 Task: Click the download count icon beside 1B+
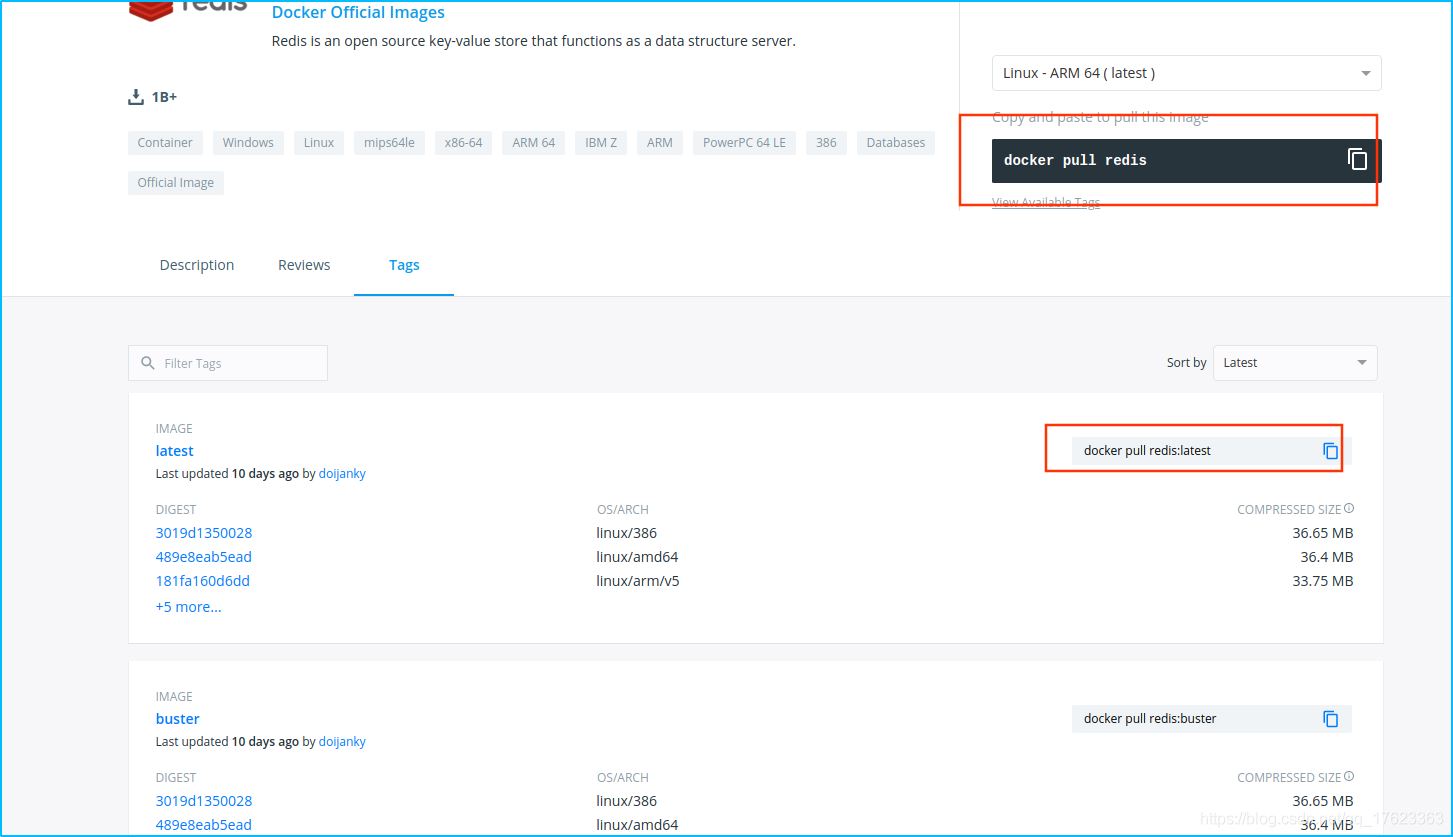point(136,97)
